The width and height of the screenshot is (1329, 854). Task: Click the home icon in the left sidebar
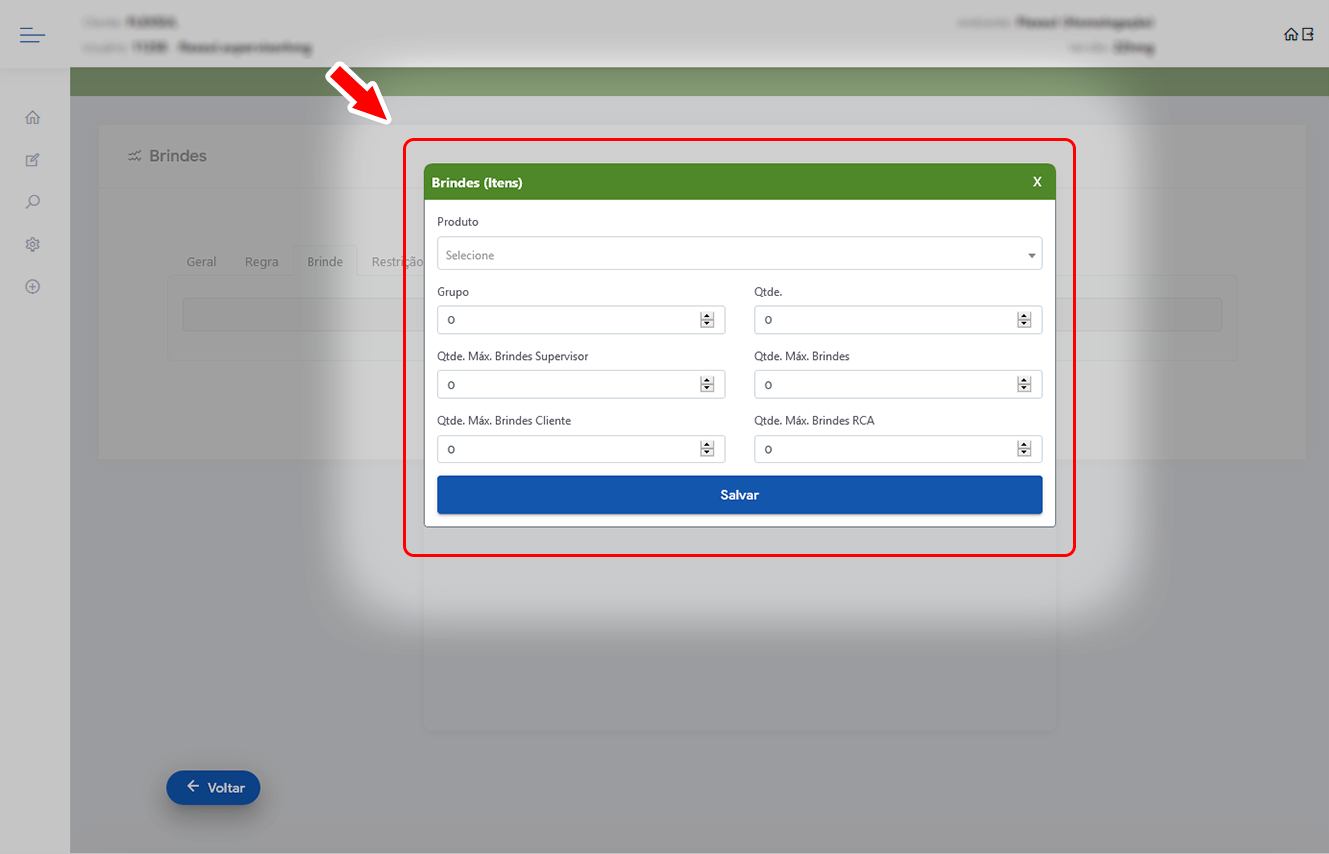(x=32, y=118)
